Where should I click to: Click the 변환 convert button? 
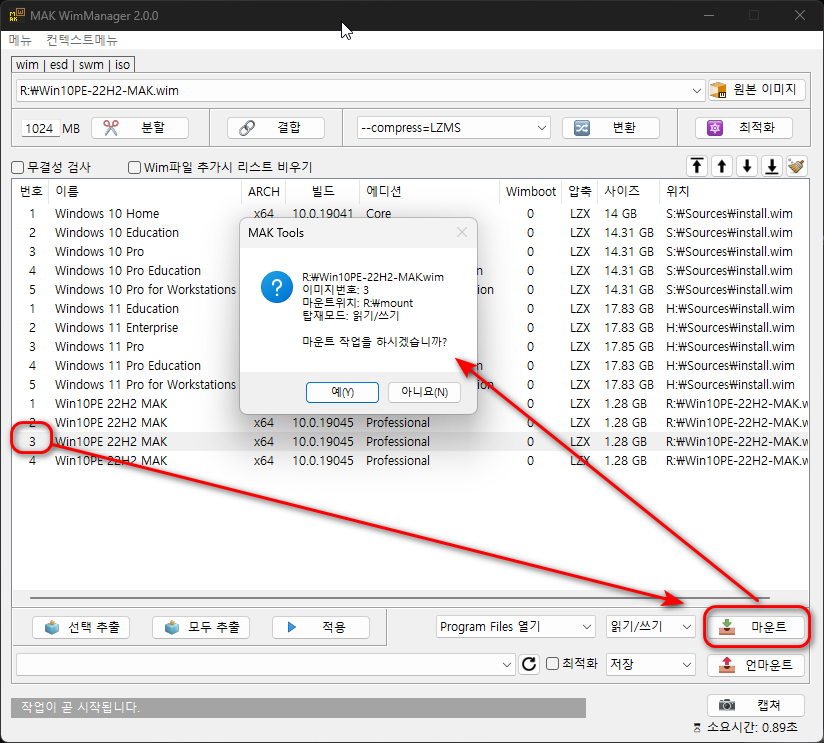[x=611, y=128]
